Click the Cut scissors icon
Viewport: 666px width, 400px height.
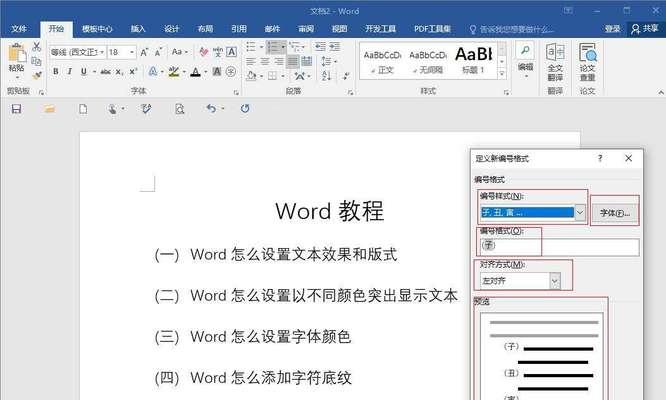37,47
